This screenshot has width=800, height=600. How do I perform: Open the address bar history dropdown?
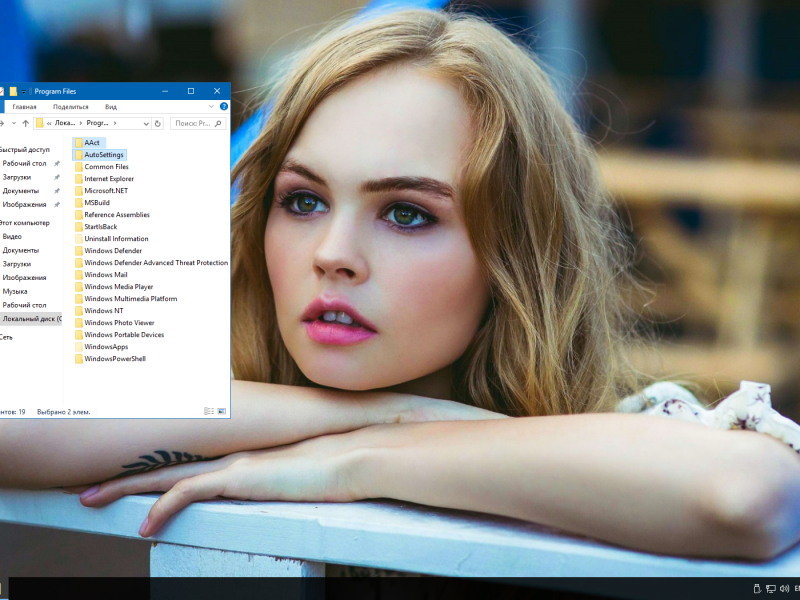click(146, 123)
